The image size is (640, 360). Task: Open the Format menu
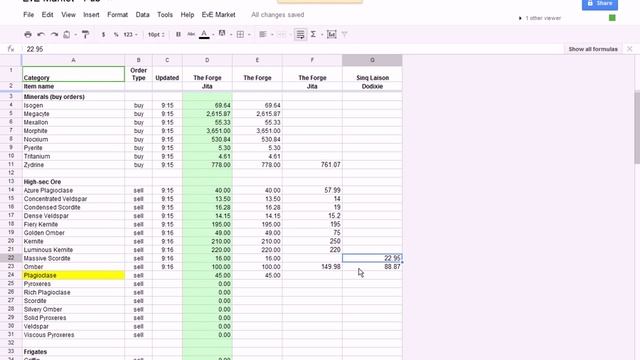(118, 15)
